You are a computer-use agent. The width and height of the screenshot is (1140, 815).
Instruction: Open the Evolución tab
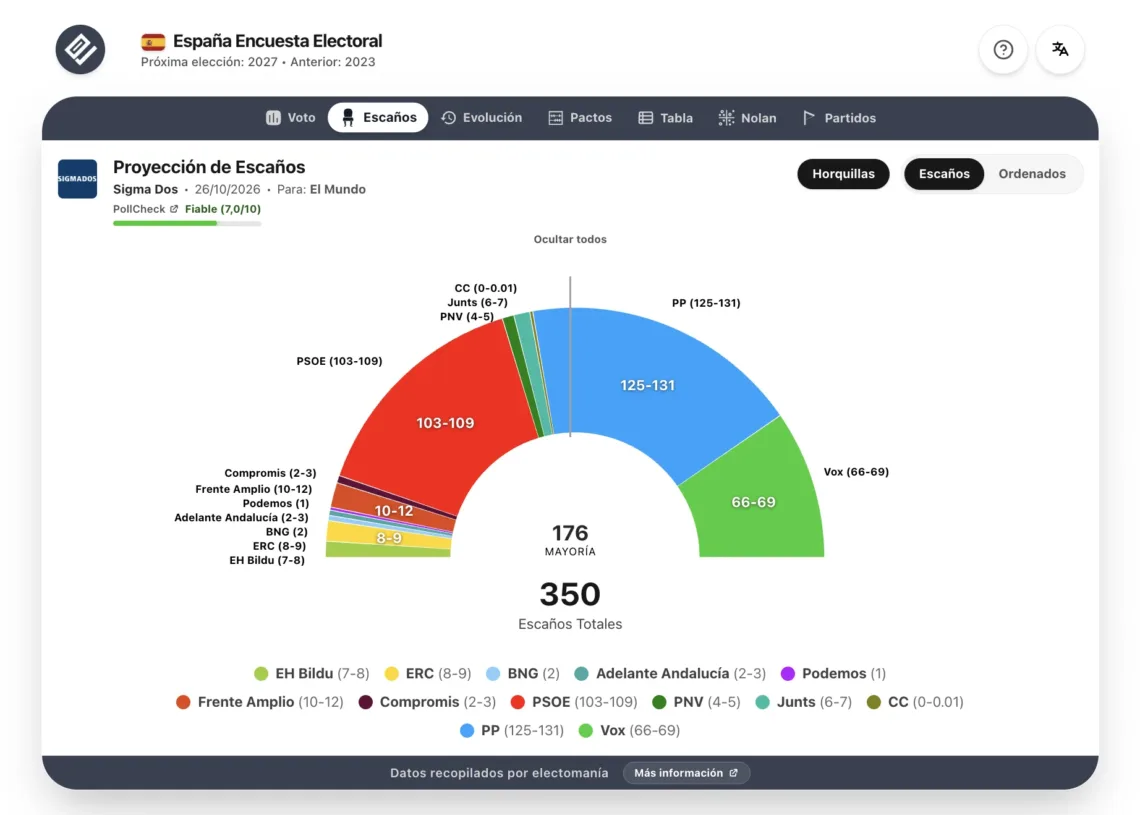coord(481,118)
